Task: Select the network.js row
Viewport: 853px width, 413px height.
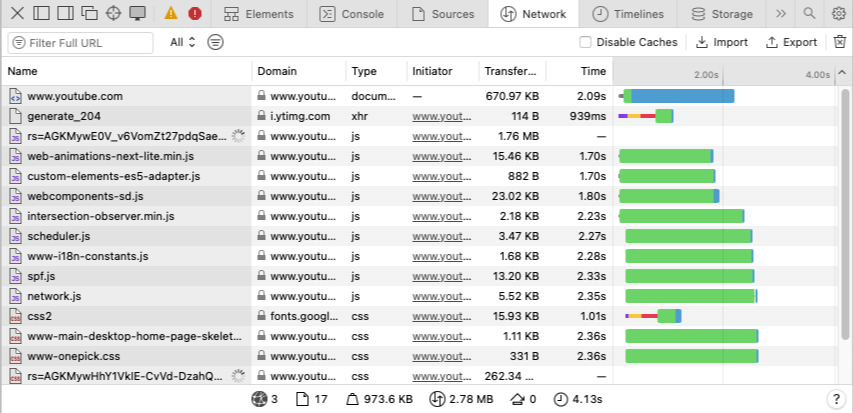Action: coord(419,297)
